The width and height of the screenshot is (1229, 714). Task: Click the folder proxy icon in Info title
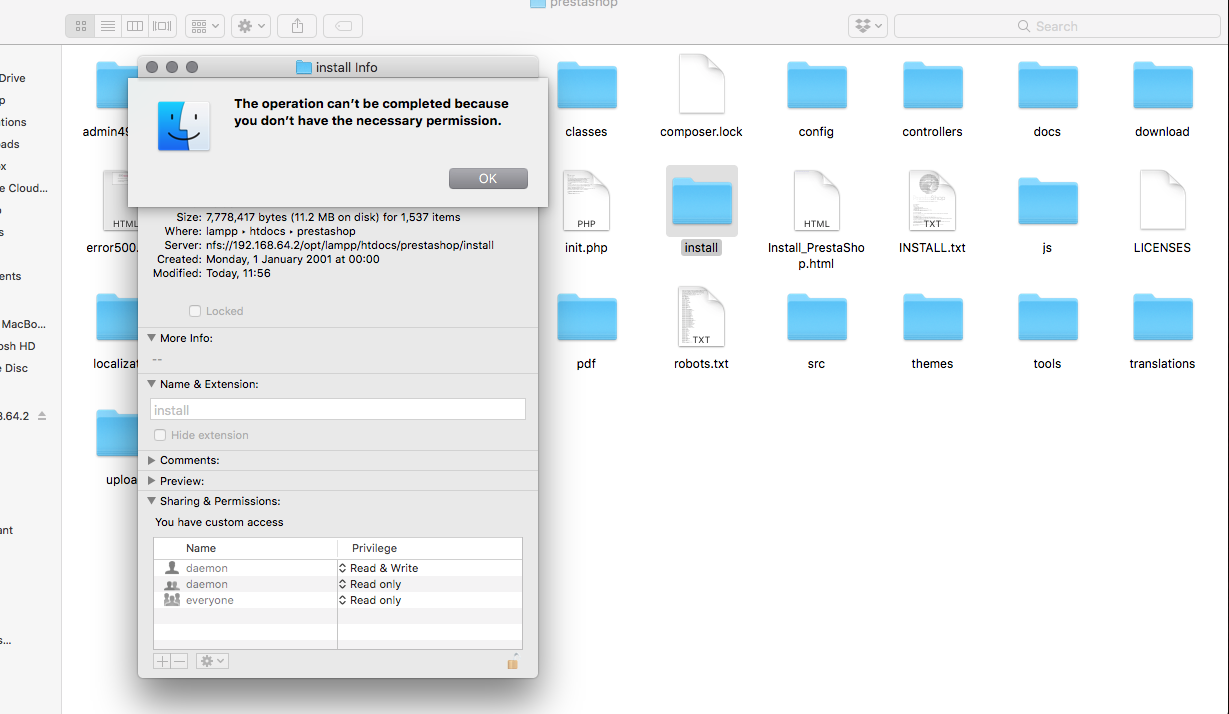pos(304,67)
